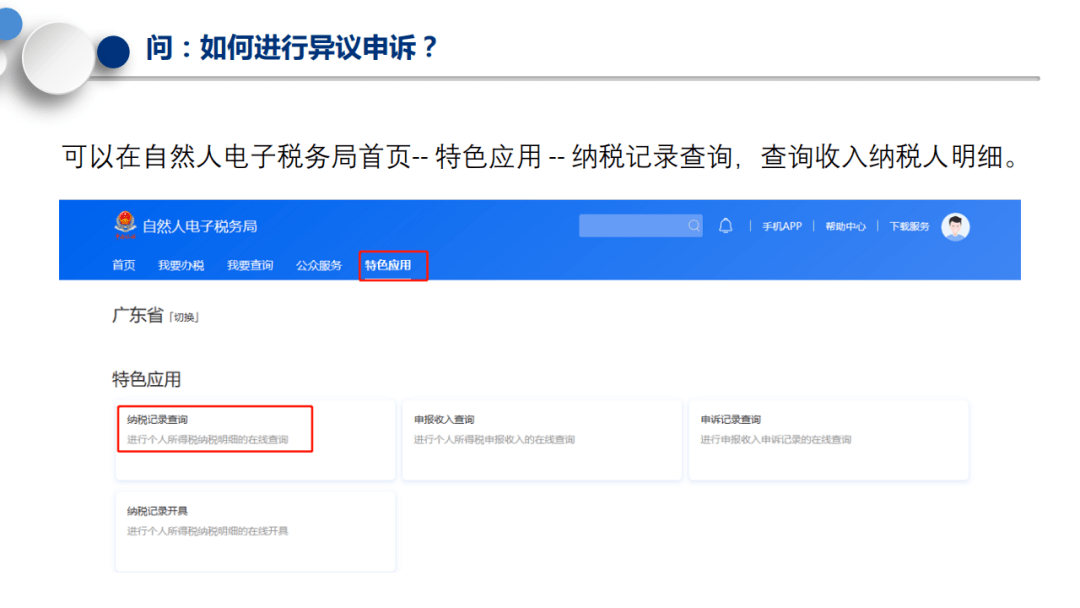1080x608 pixels.
Task: Switch to the 我要办税 tab
Action: (x=181, y=265)
